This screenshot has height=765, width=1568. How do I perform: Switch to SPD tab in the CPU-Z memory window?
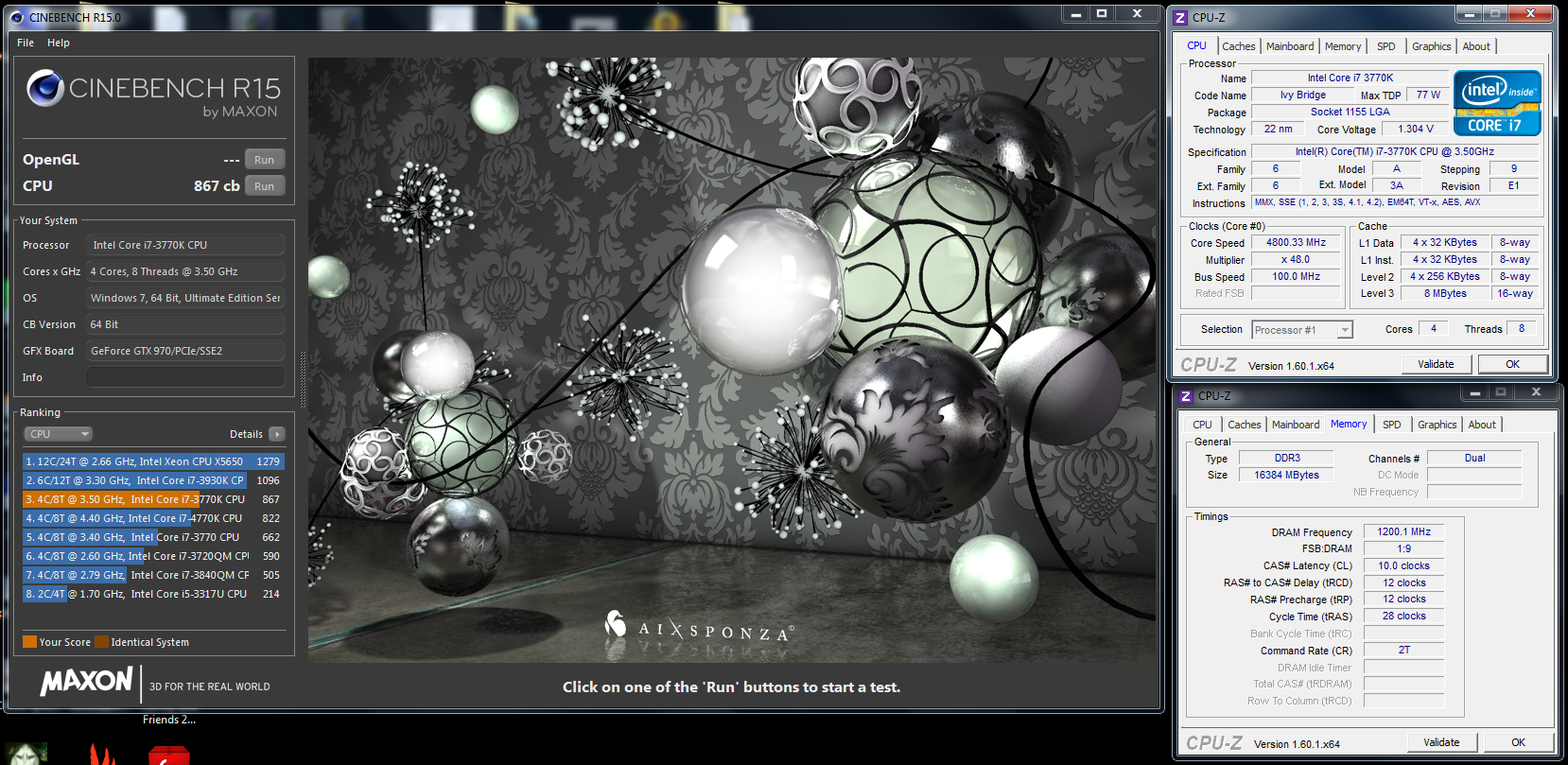(1392, 425)
